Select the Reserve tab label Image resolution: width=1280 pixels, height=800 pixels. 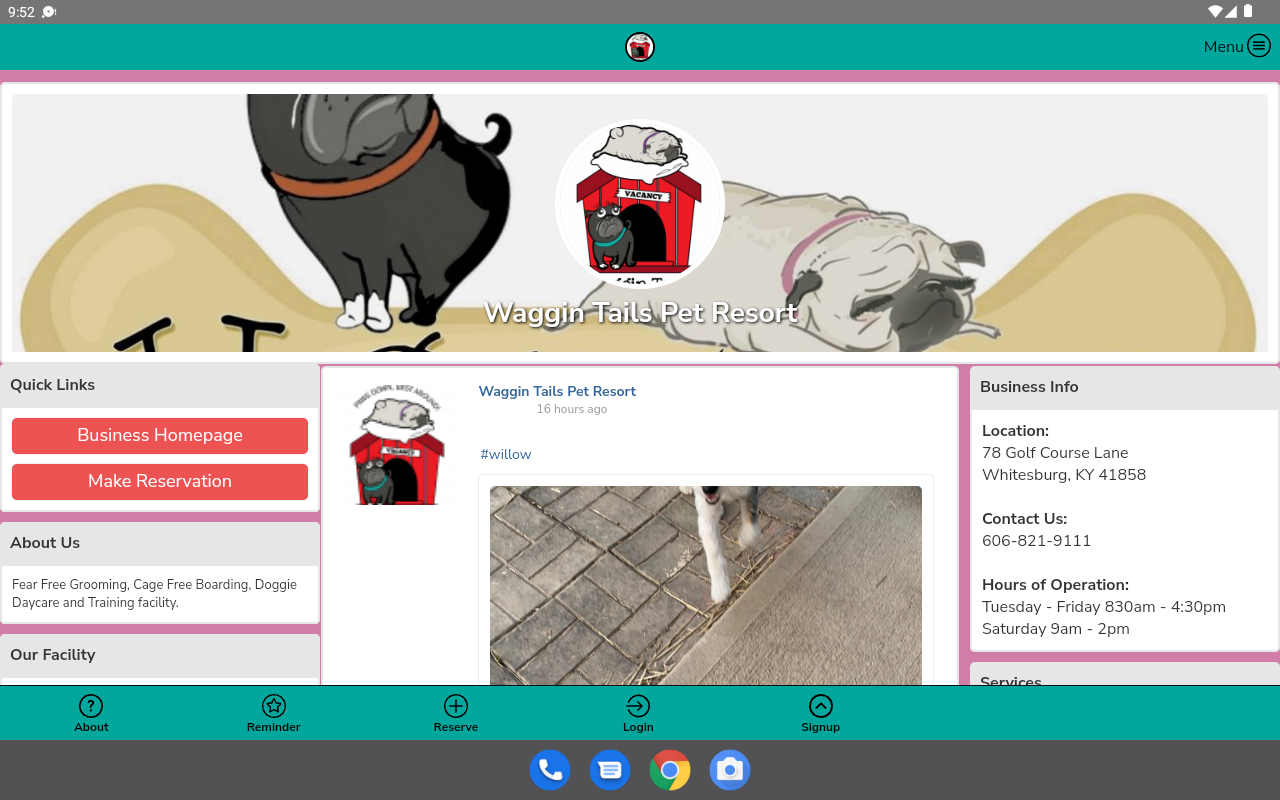click(456, 727)
